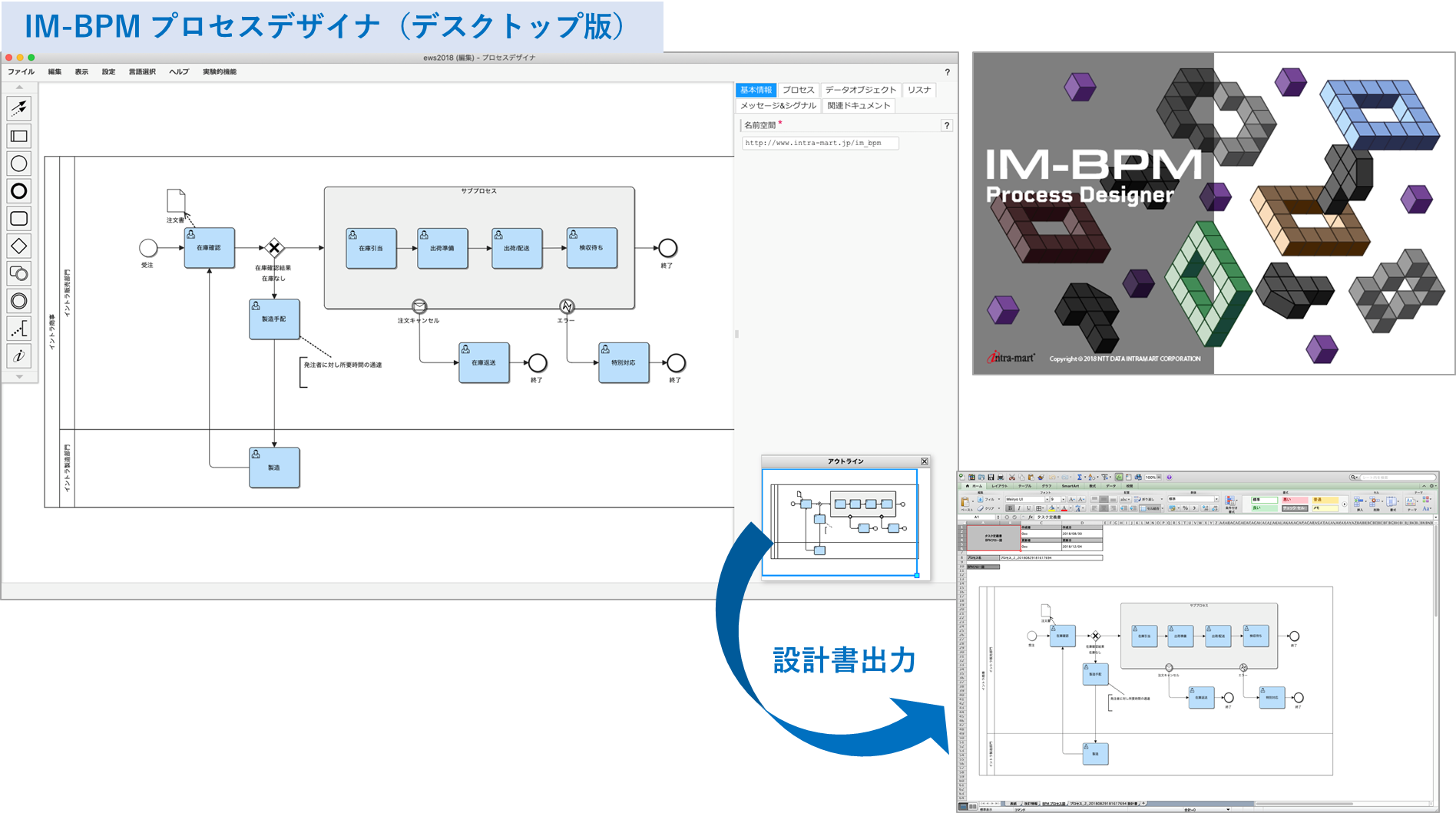Select the 在庫引当 task in the subprocess
The height and width of the screenshot is (813, 1456).
(372, 248)
